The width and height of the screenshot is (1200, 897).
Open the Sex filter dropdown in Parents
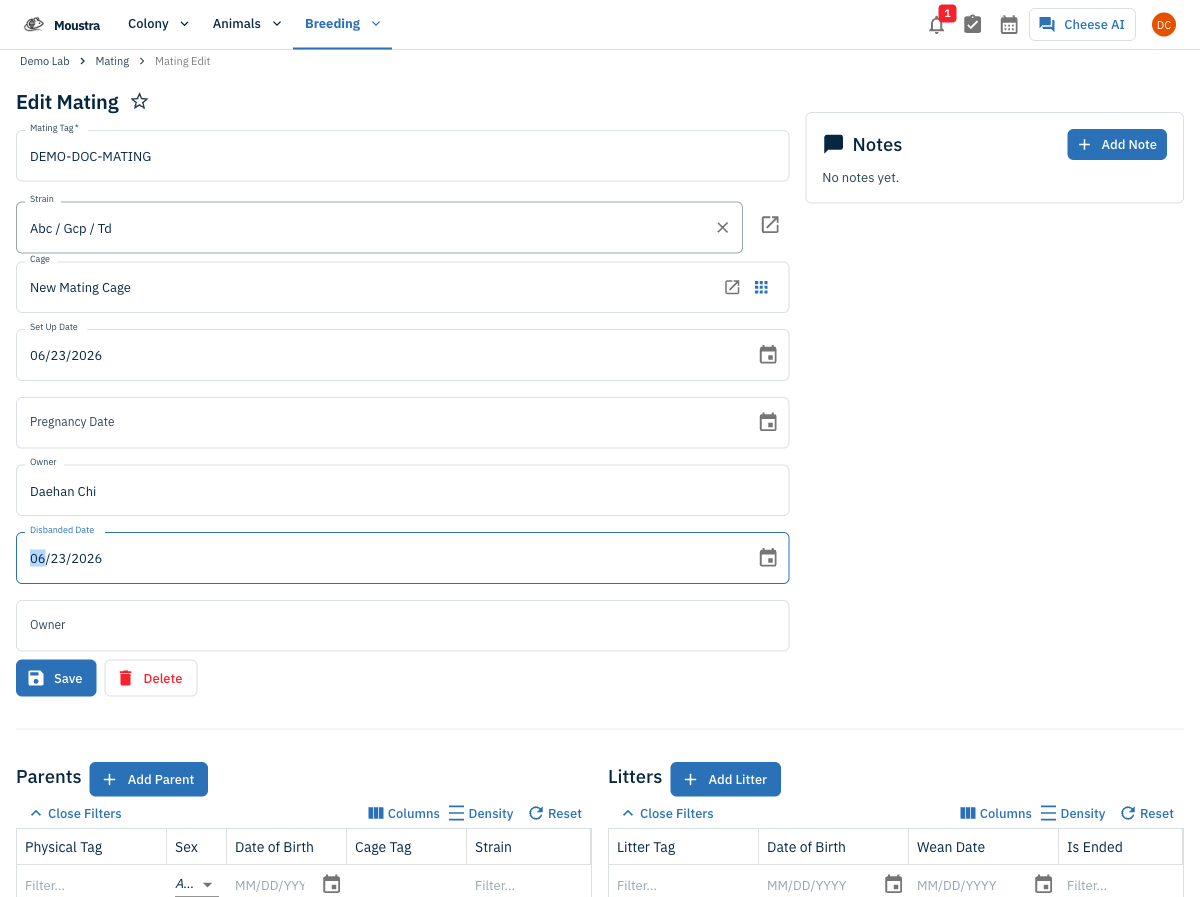pos(196,884)
